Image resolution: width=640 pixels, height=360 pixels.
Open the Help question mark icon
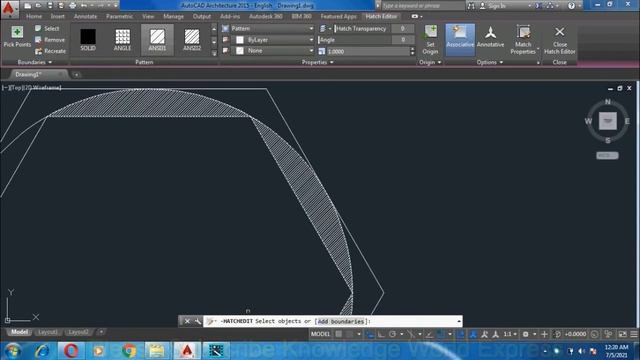(x=571, y=6)
